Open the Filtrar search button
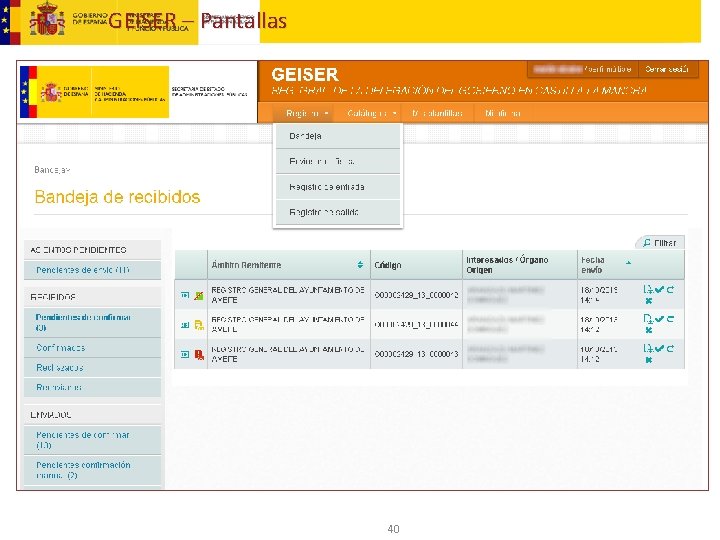Screen dimensions: 720x540 pyautogui.click(x=659, y=243)
